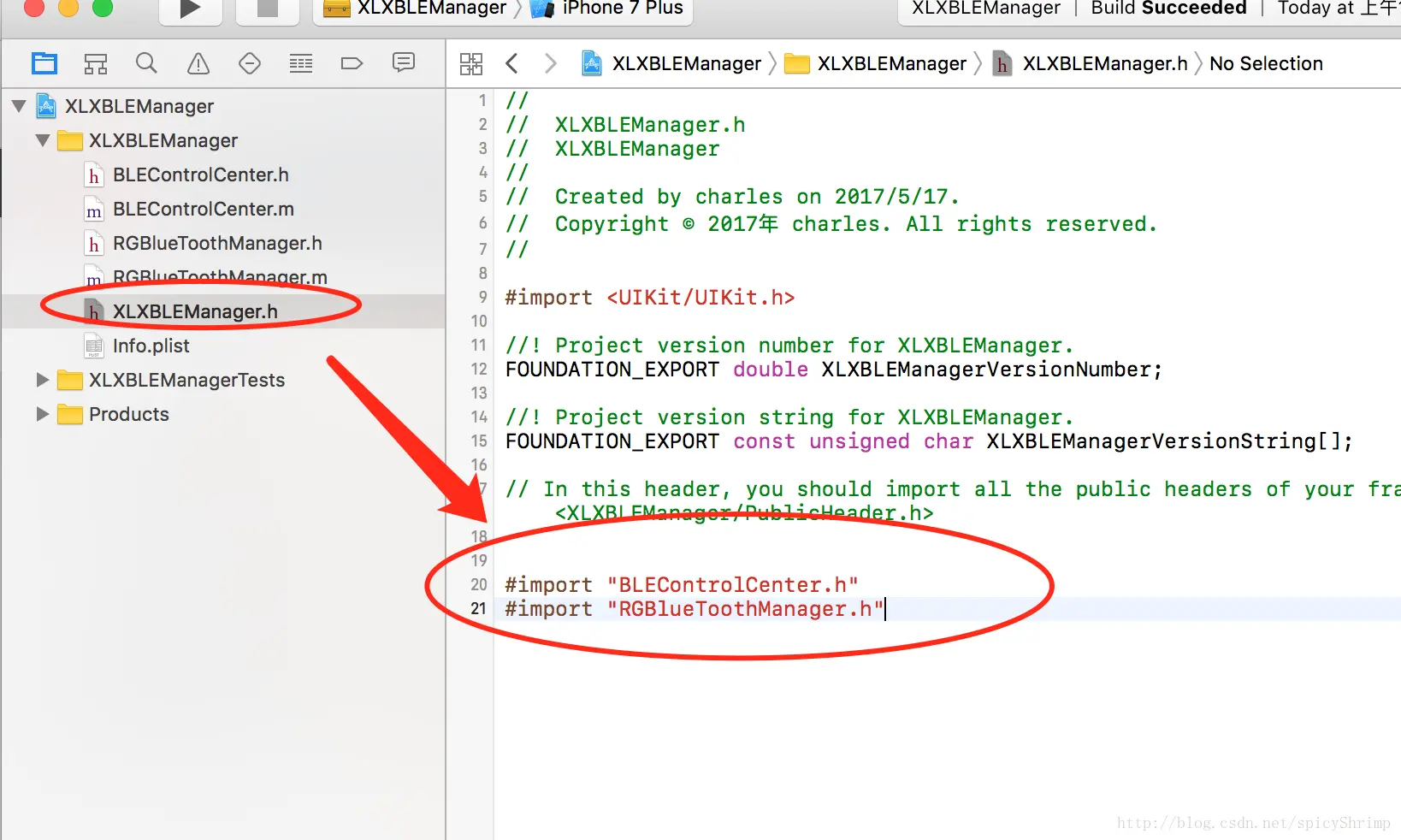The image size is (1401, 840).
Task: Run the project with the Play button
Action: (191, 9)
